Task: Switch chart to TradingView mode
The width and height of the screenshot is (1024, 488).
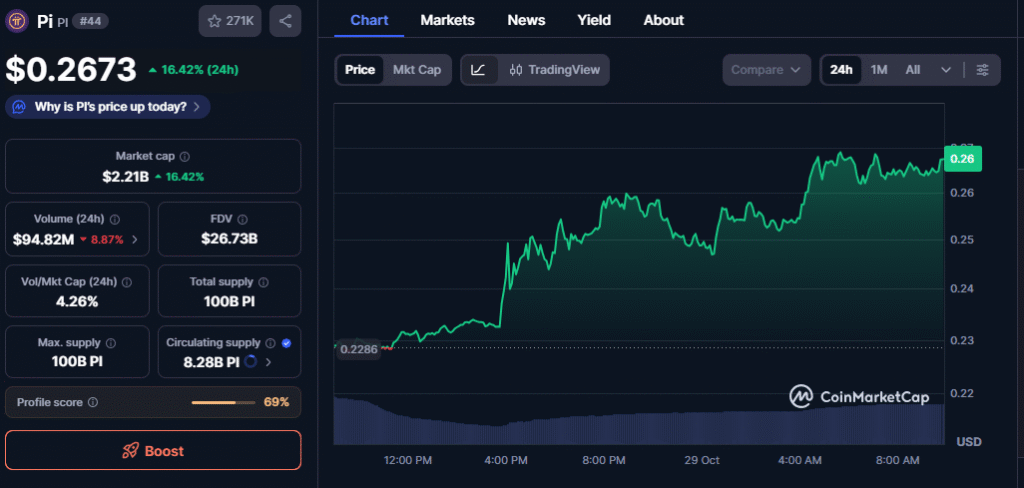Action: [553, 70]
